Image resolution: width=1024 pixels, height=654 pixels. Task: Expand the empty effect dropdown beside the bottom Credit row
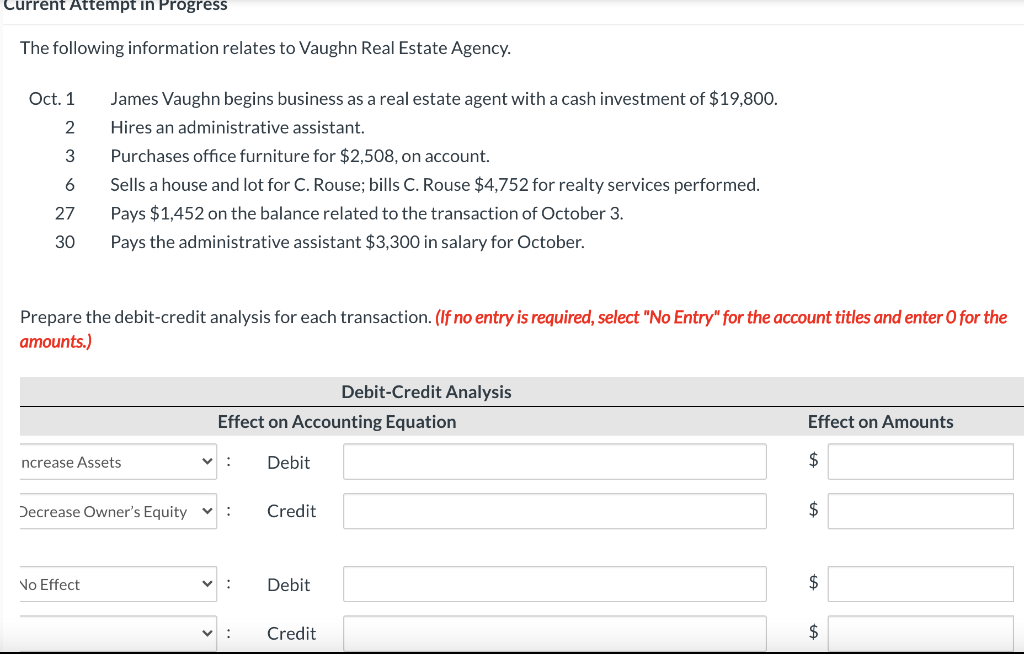click(110, 632)
